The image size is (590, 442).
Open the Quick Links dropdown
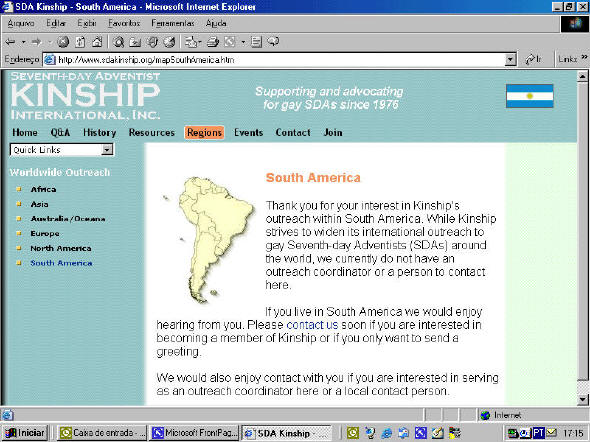pos(62,150)
